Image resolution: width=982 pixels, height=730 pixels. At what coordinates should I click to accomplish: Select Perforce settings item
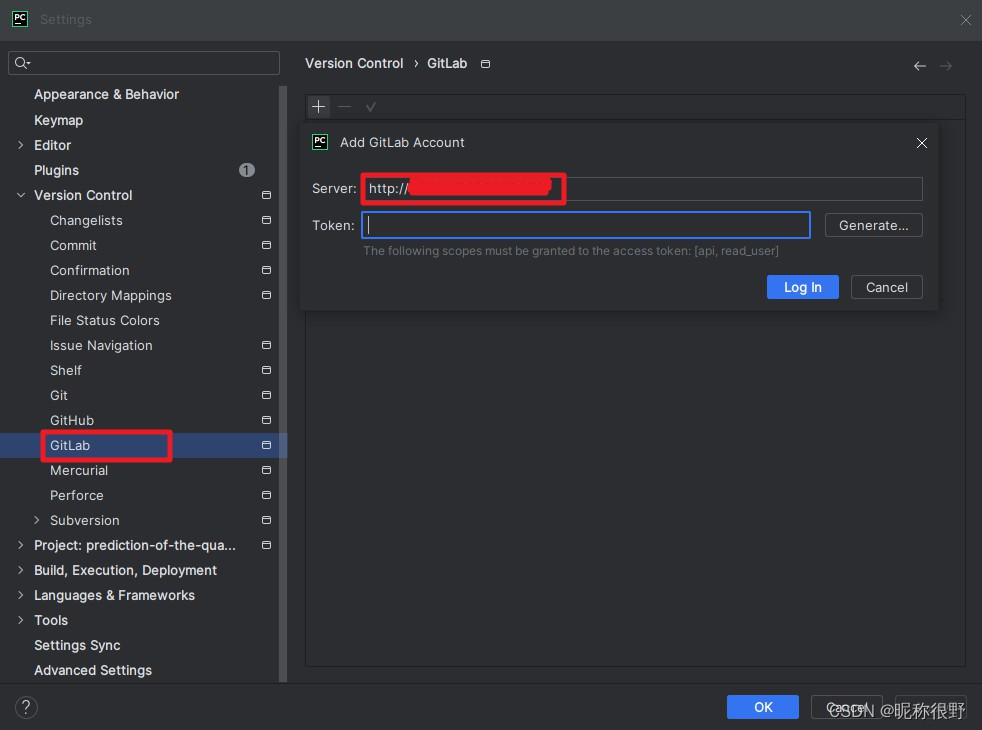(76, 495)
